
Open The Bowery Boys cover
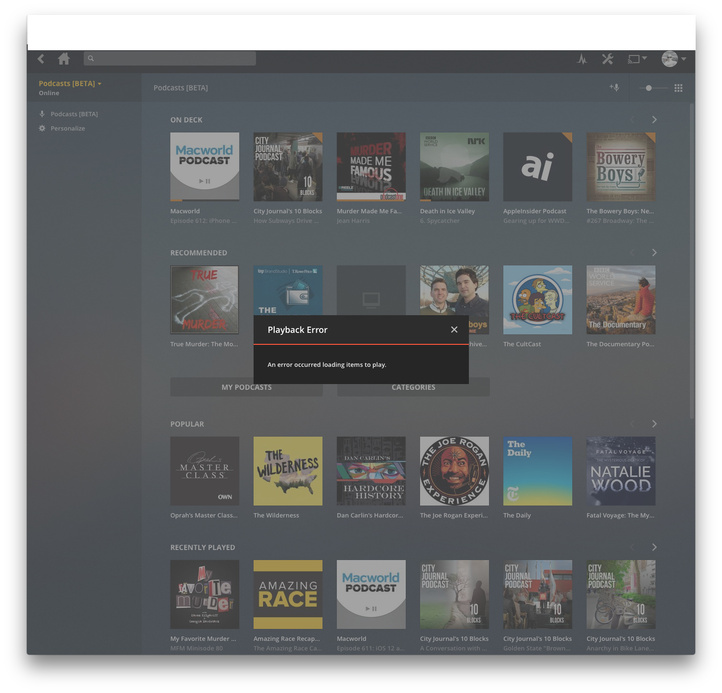621,167
